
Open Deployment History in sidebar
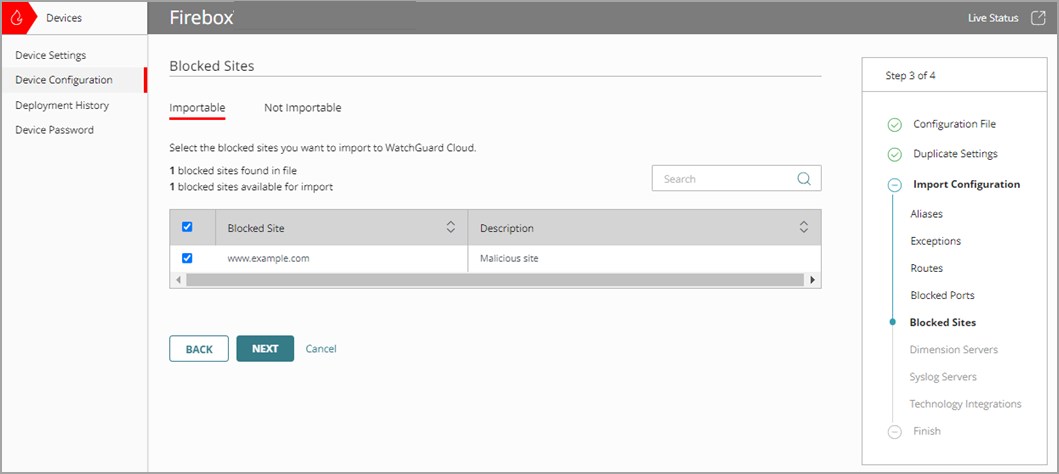[x=62, y=105]
